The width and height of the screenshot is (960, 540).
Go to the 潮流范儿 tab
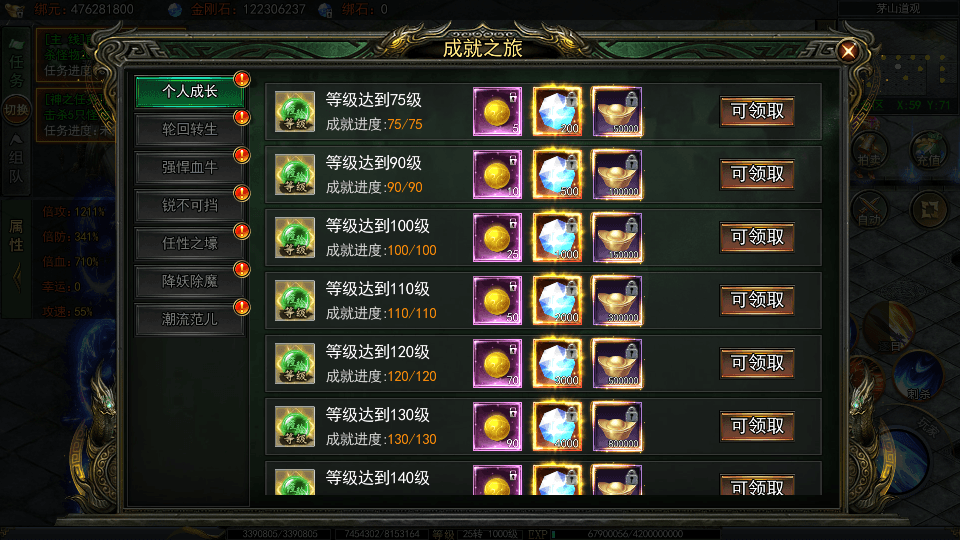(189, 319)
